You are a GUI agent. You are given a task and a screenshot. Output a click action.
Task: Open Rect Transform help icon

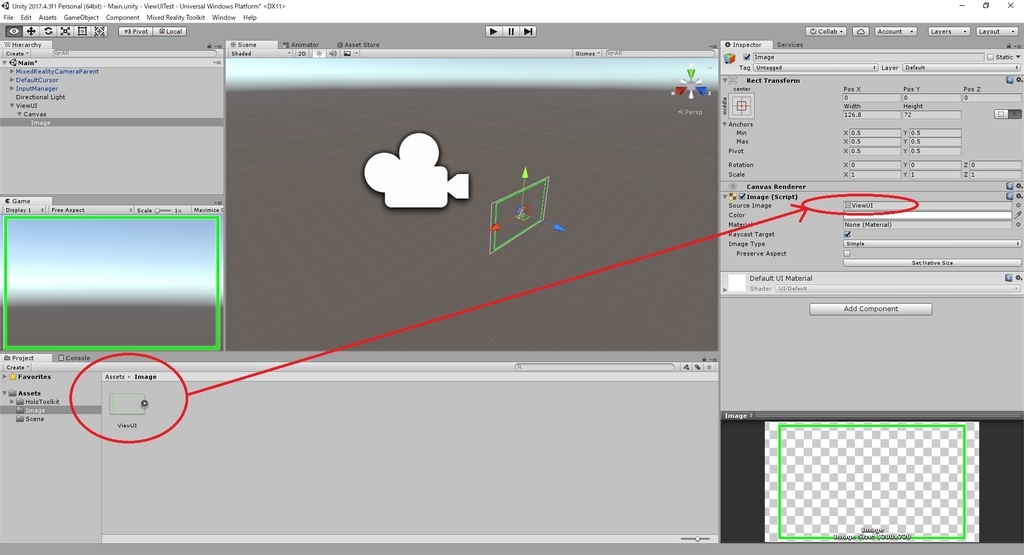pos(1010,80)
